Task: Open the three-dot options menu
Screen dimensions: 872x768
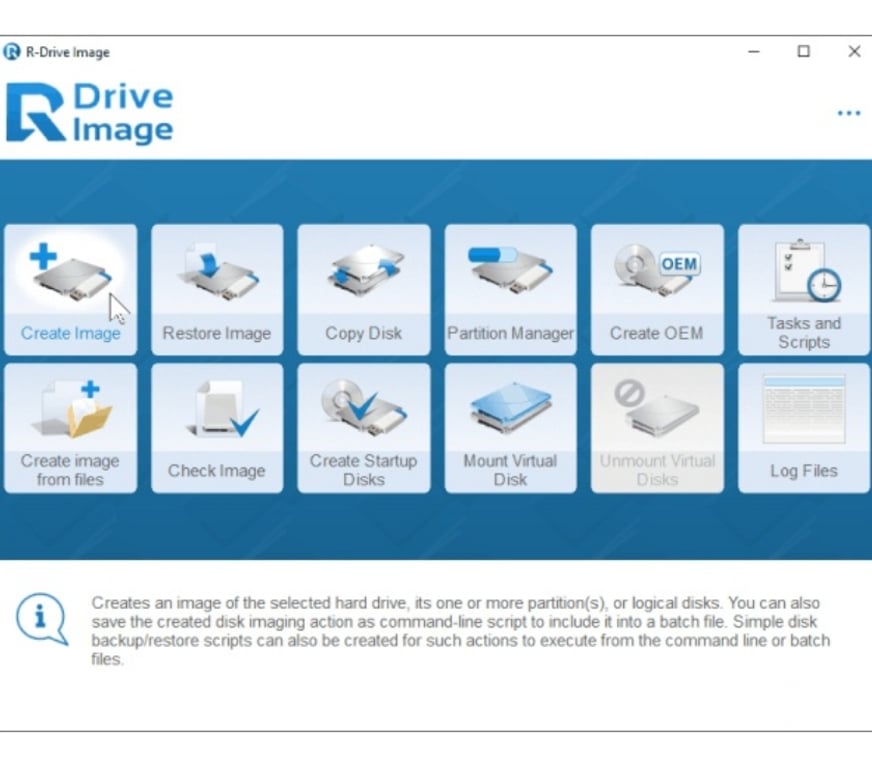Action: [849, 113]
